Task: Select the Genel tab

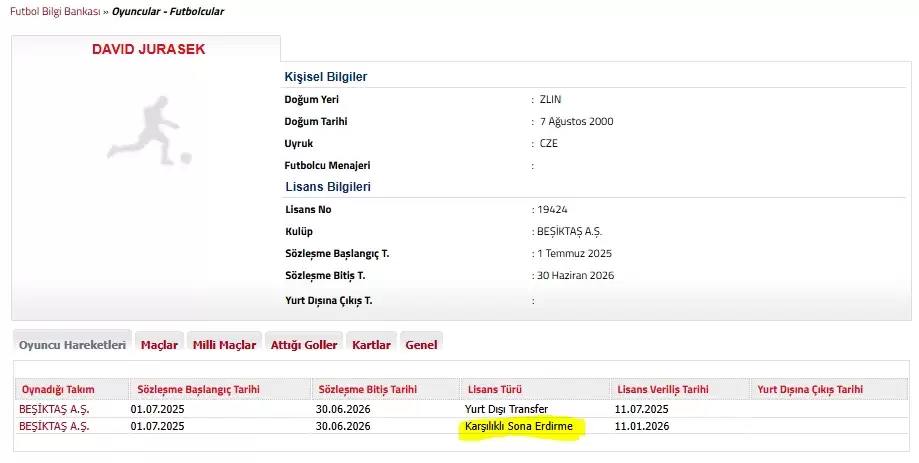Action: [x=421, y=345]
